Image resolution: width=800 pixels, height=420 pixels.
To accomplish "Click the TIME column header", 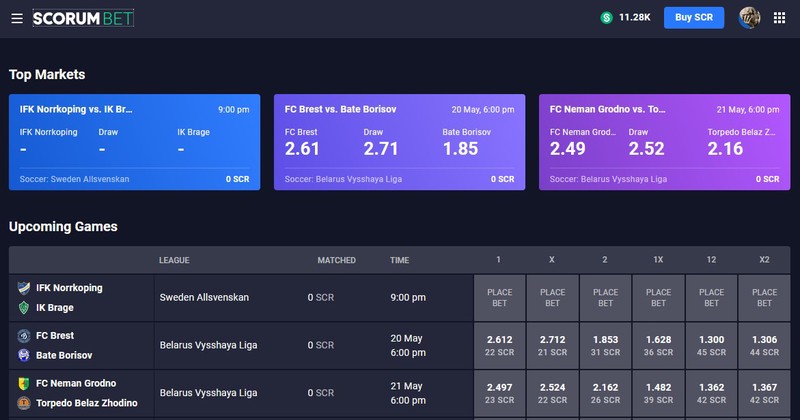I will click(x=399, y=260).
